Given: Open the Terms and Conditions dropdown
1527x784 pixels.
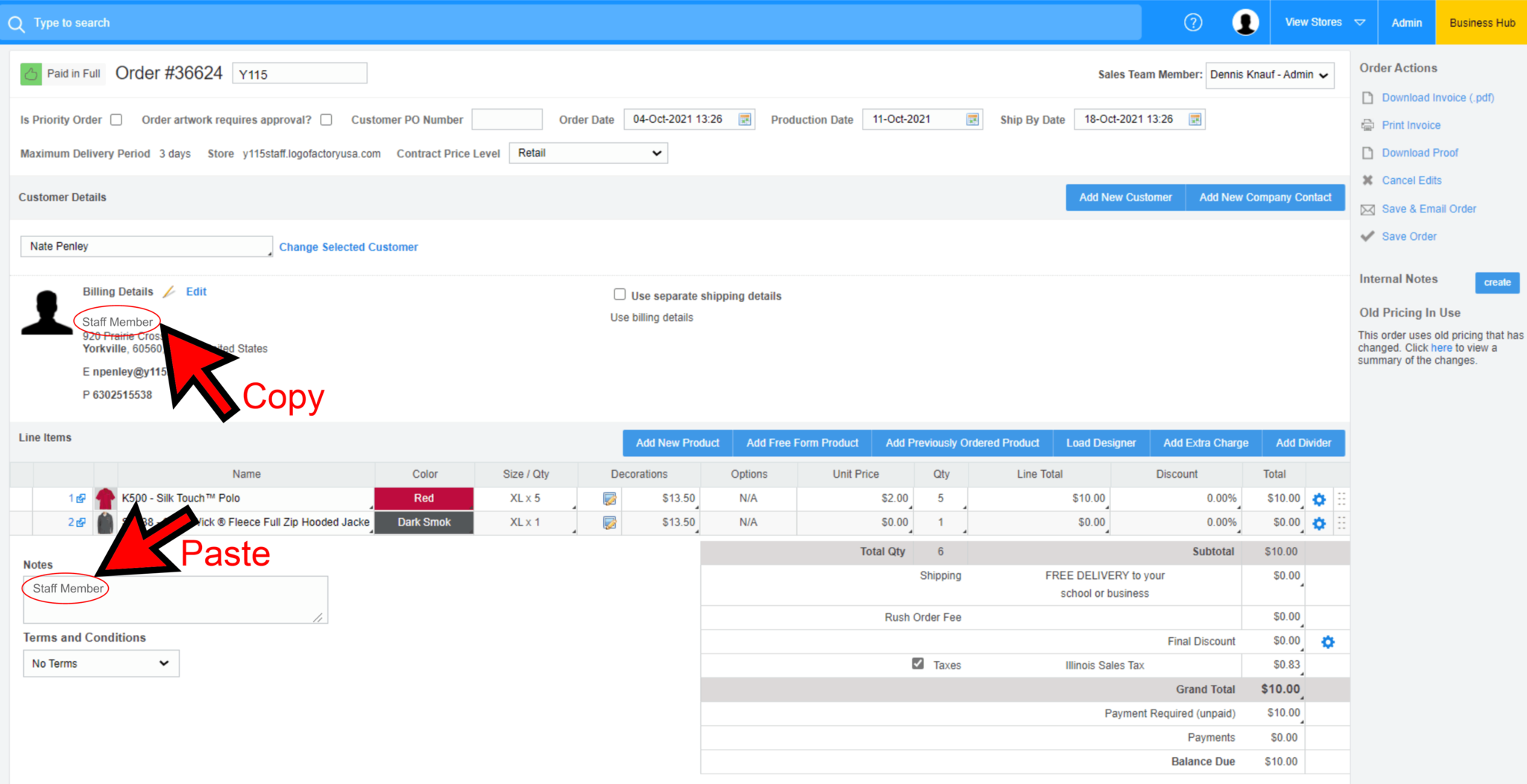Looking at the screenshot, I should (x=101, y=663).
